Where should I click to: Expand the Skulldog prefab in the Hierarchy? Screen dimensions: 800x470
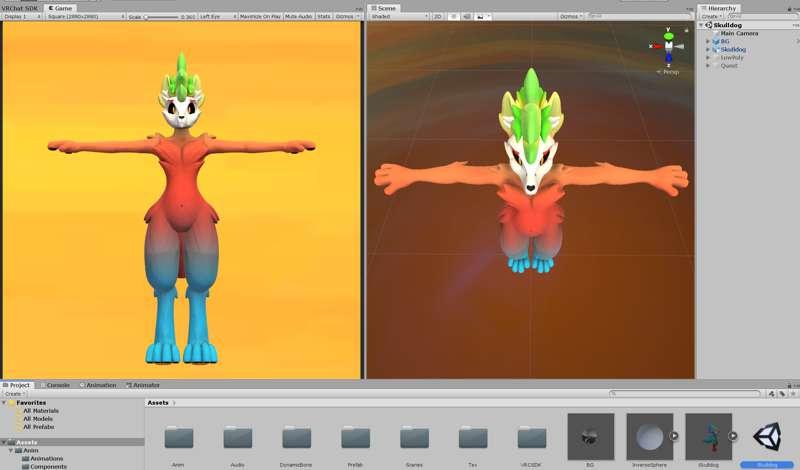tap(708, 50)
